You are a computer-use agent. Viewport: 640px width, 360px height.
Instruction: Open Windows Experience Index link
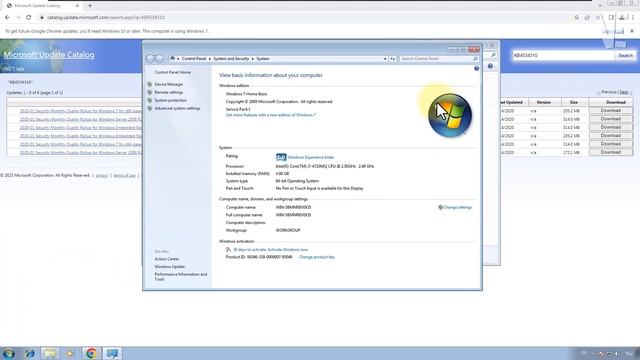tap(311, 158)
